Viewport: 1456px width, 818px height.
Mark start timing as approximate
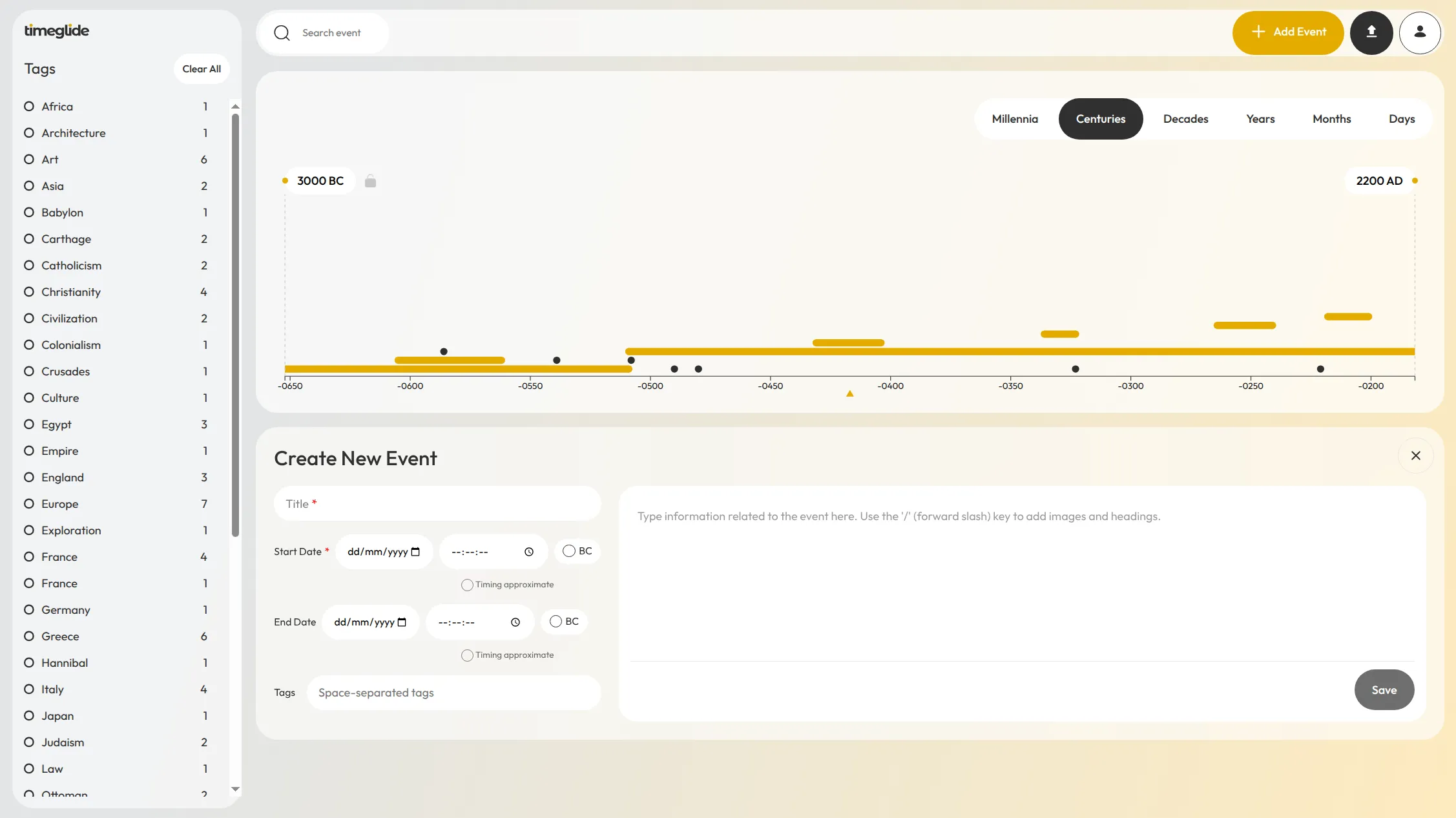point(466,585)
